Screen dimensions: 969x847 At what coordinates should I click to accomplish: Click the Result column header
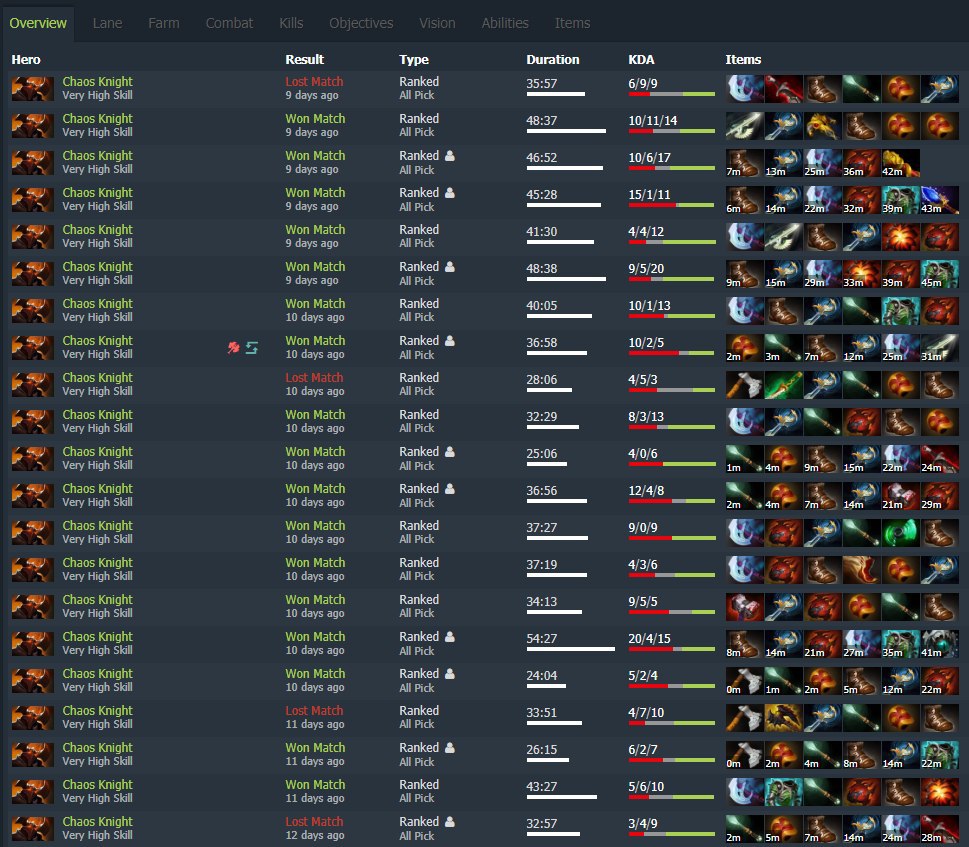point(305,59)
